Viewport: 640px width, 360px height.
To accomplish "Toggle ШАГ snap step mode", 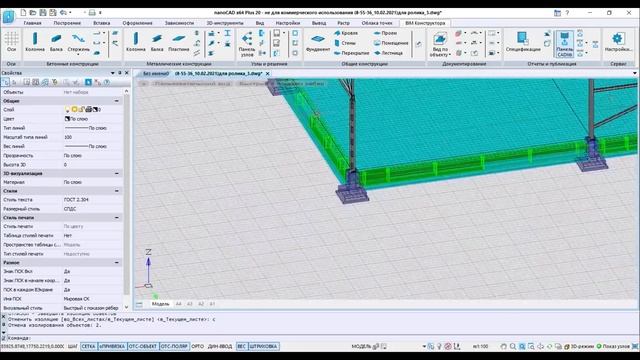I will [72, 347].
